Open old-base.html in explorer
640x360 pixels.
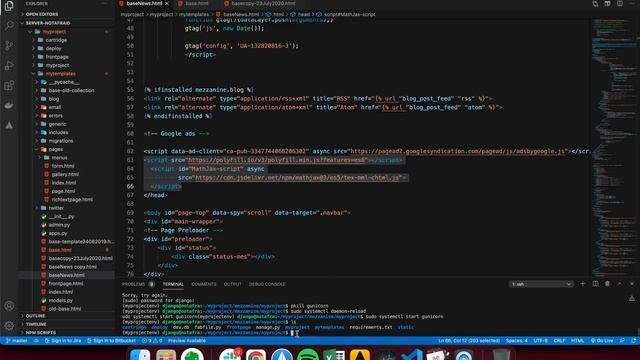(x=64, y=309)
